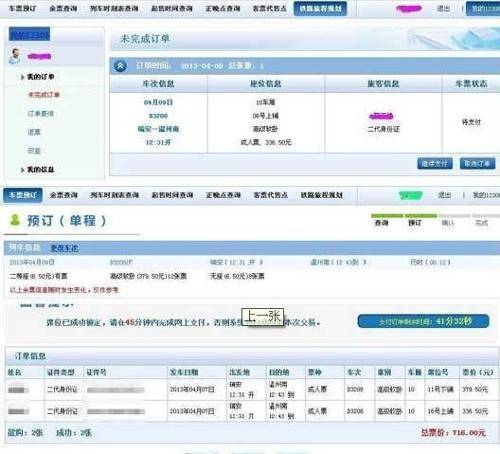Screen dimensions: 500x454
Task: Click the 查询 progress step
Action: pos(382,222)
